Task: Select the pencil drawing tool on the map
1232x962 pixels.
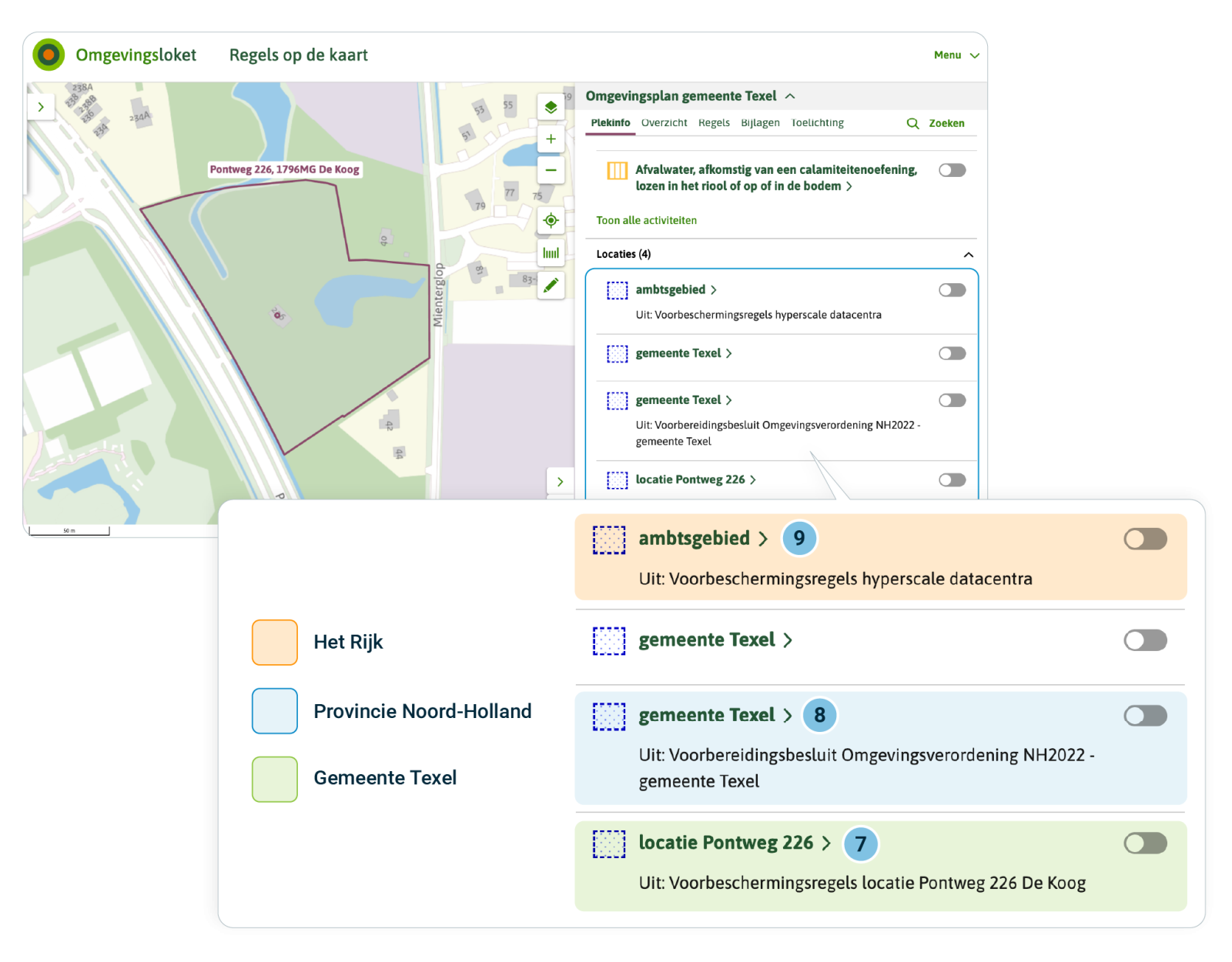Action: pos(550,284)
